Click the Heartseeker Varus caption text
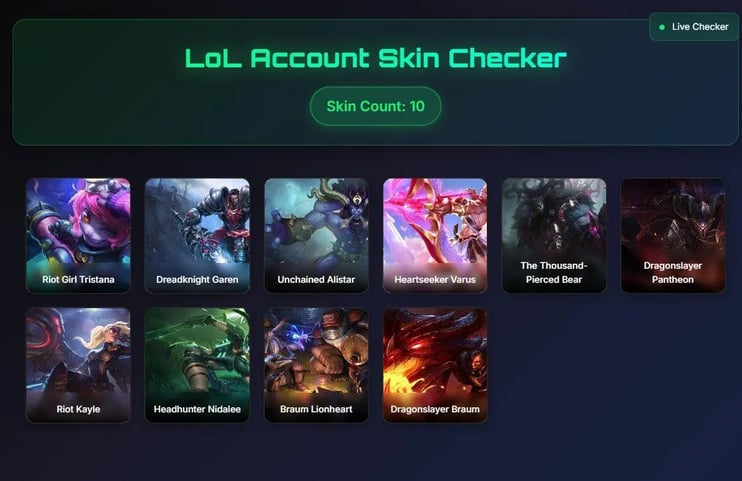The image size is (742, 481). coord(435,279)
